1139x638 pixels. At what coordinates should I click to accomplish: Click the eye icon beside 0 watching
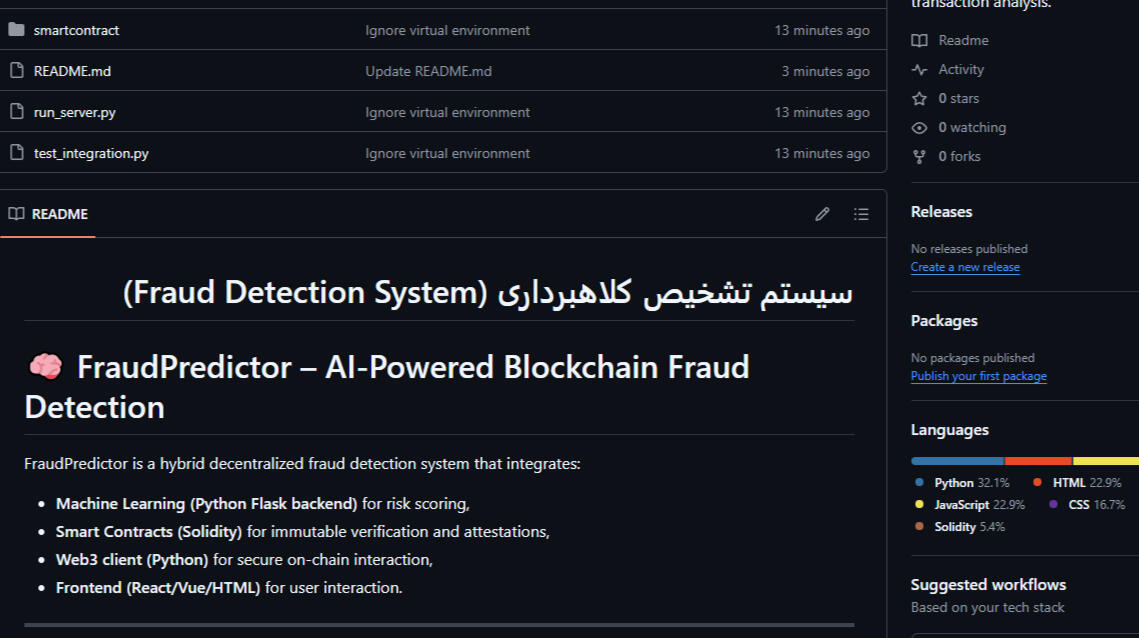click(x=920, y=127)
